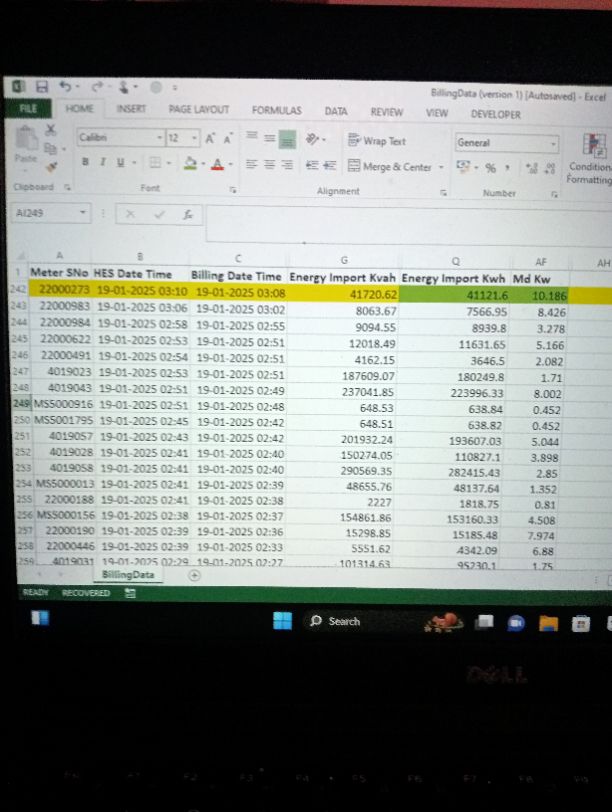Switch to the DEVELOPER tab
The image size is (612, 812).
click(496, 114)
